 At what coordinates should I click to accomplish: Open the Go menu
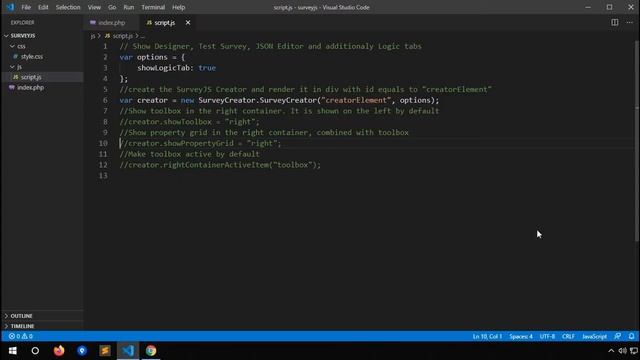(x=112, y=7)
